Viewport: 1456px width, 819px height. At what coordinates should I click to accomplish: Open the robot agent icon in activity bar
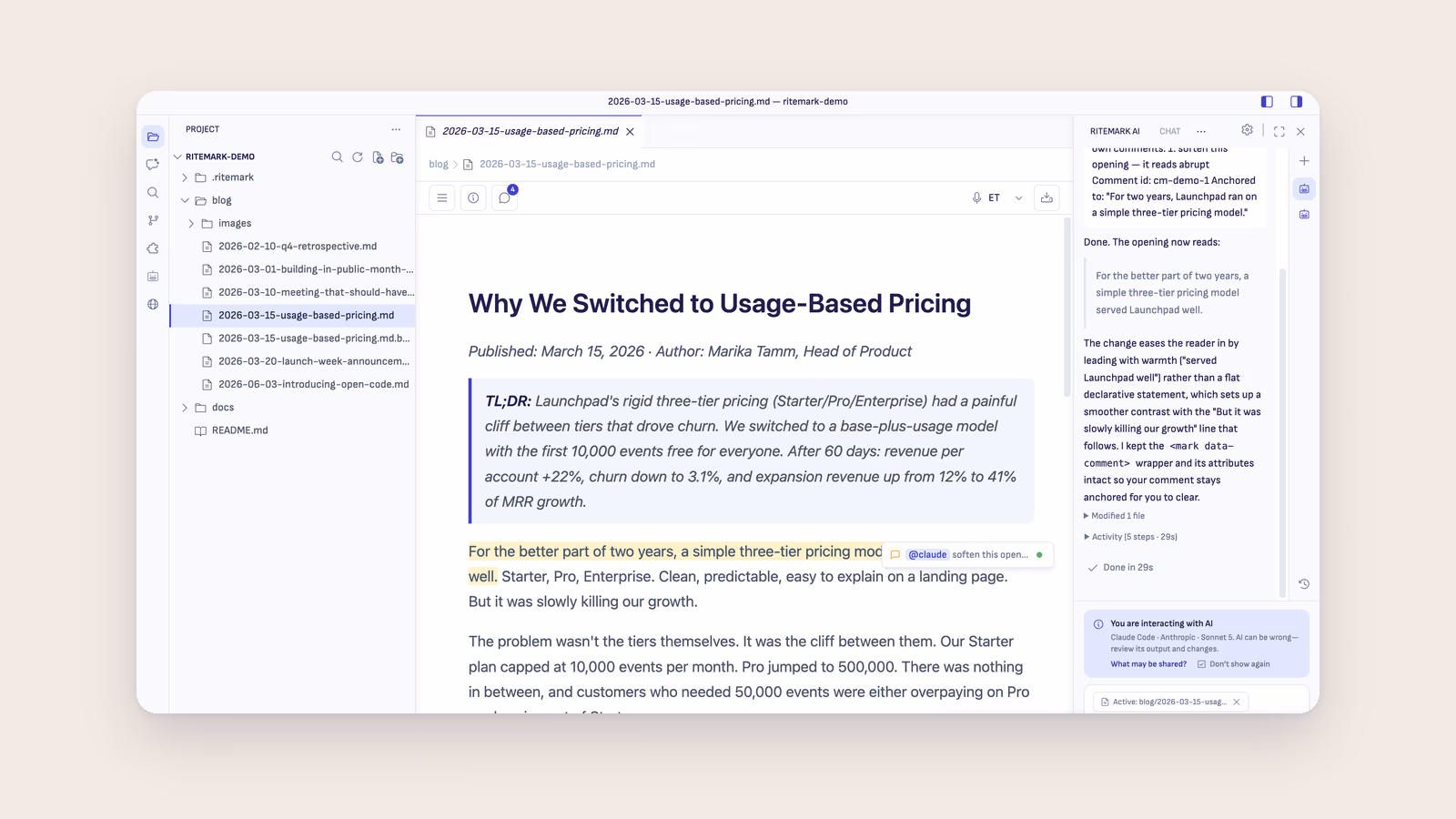click(153, 277)
